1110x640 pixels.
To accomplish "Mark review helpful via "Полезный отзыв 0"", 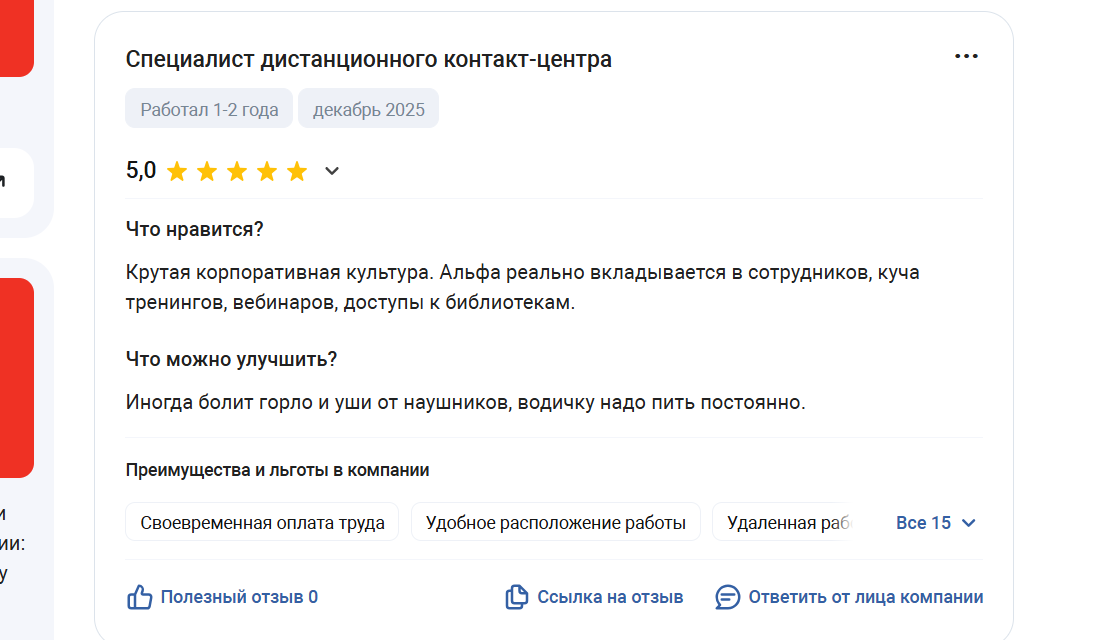I will [239, 597].
